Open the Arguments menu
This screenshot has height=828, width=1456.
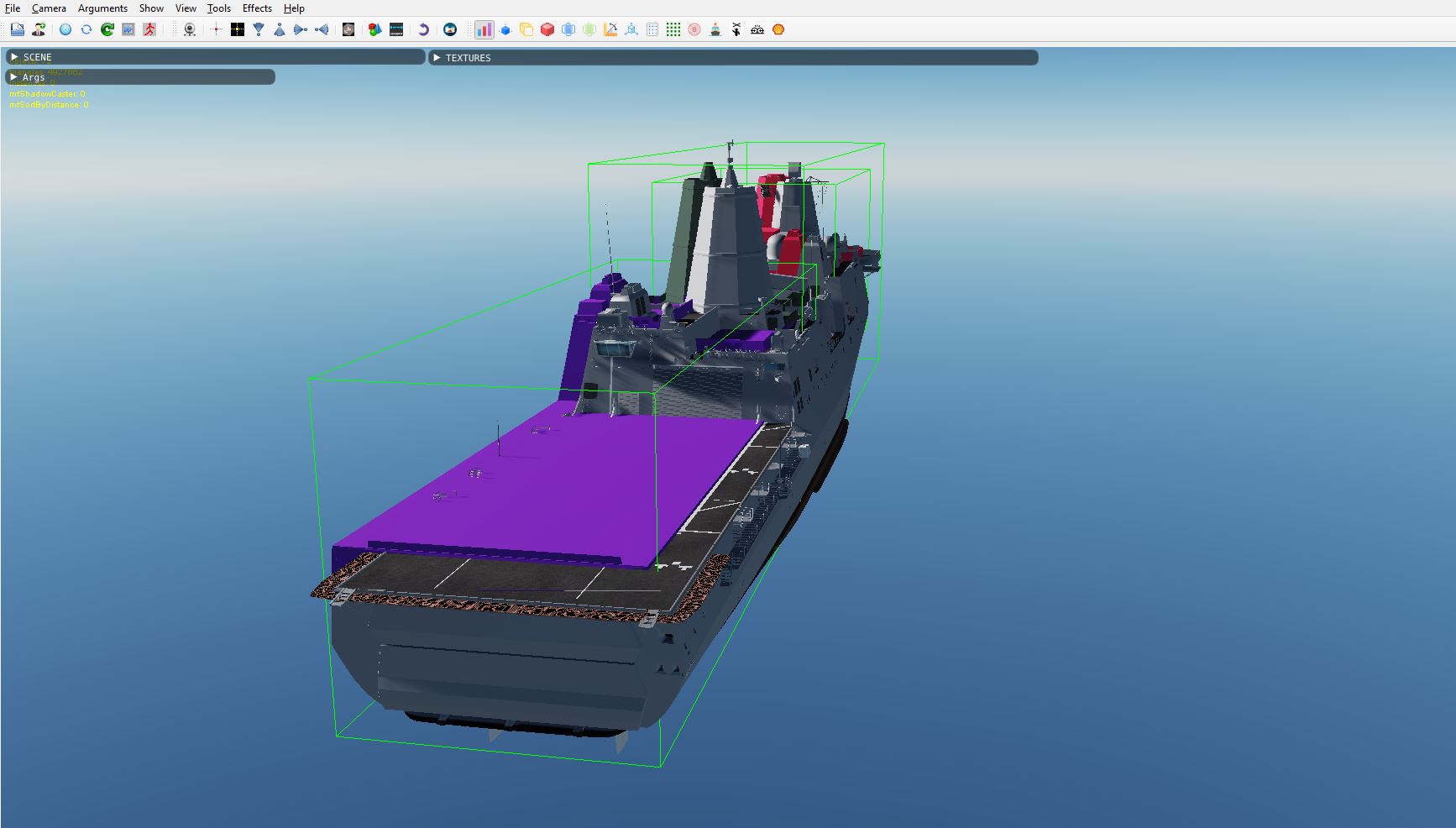coord(102,8)
